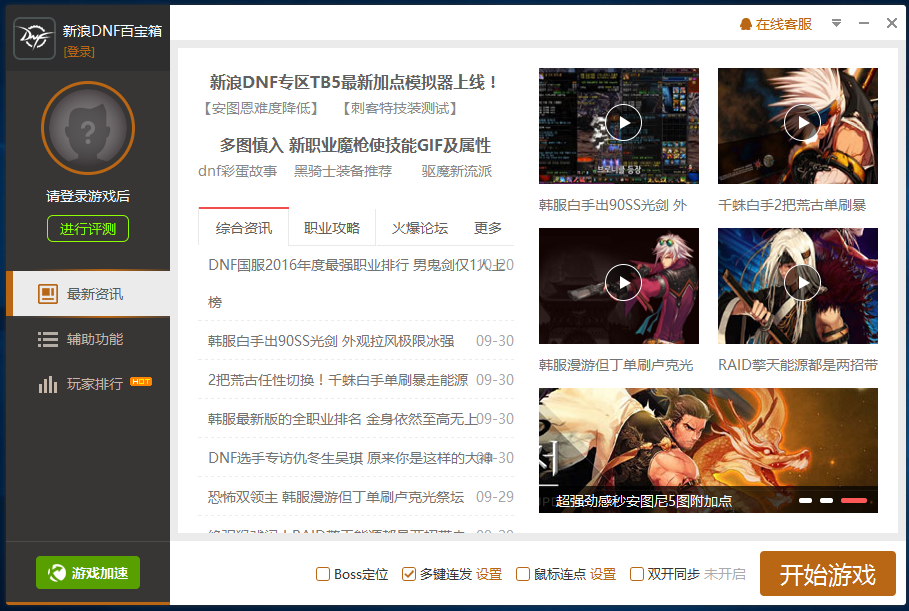Open the dnf彩蛋故事 link
The image size is (909, 611).
[238, 171]
